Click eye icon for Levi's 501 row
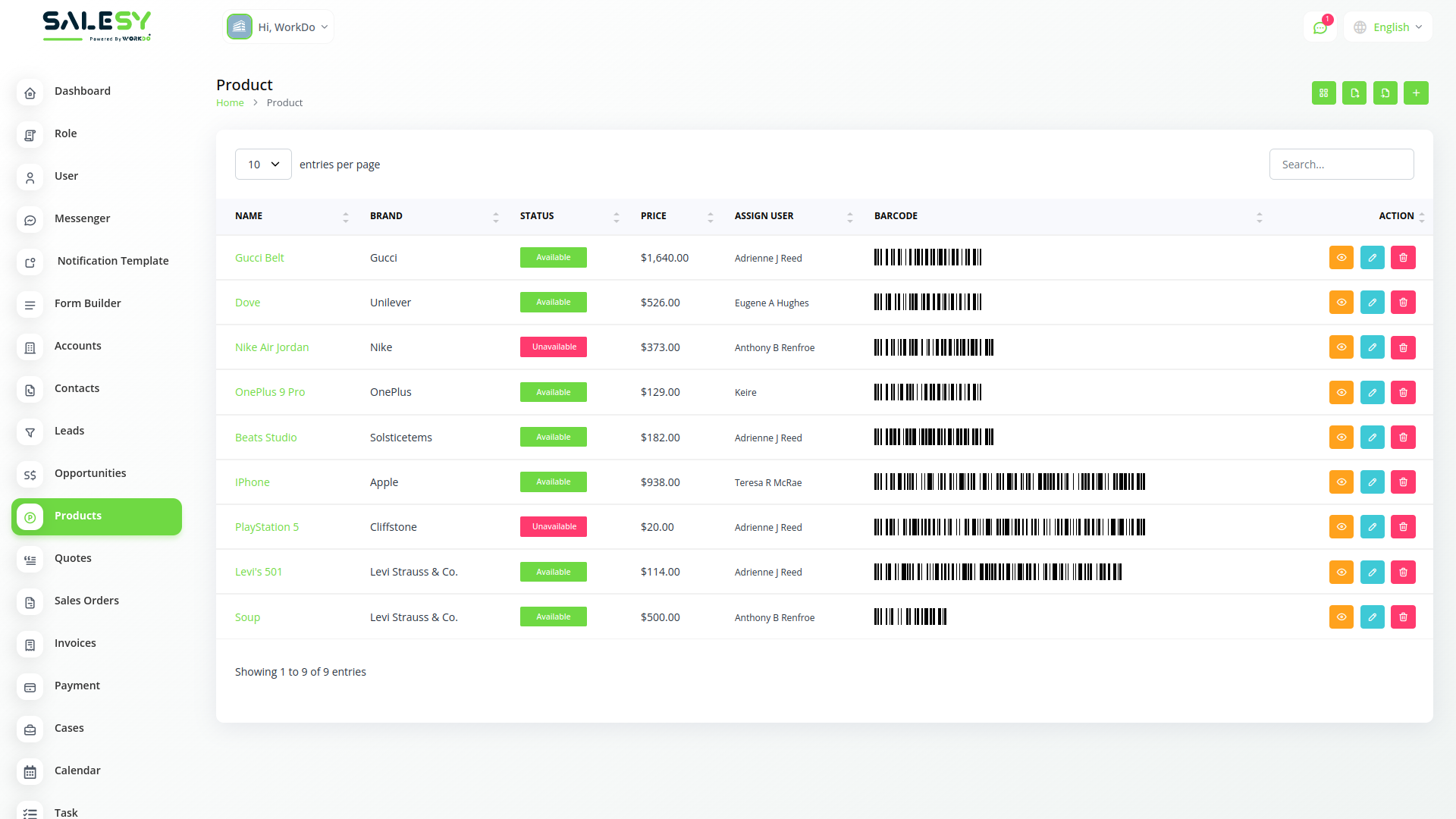This screenshot has width=1456, height=819. click(x=1341, y=573)
